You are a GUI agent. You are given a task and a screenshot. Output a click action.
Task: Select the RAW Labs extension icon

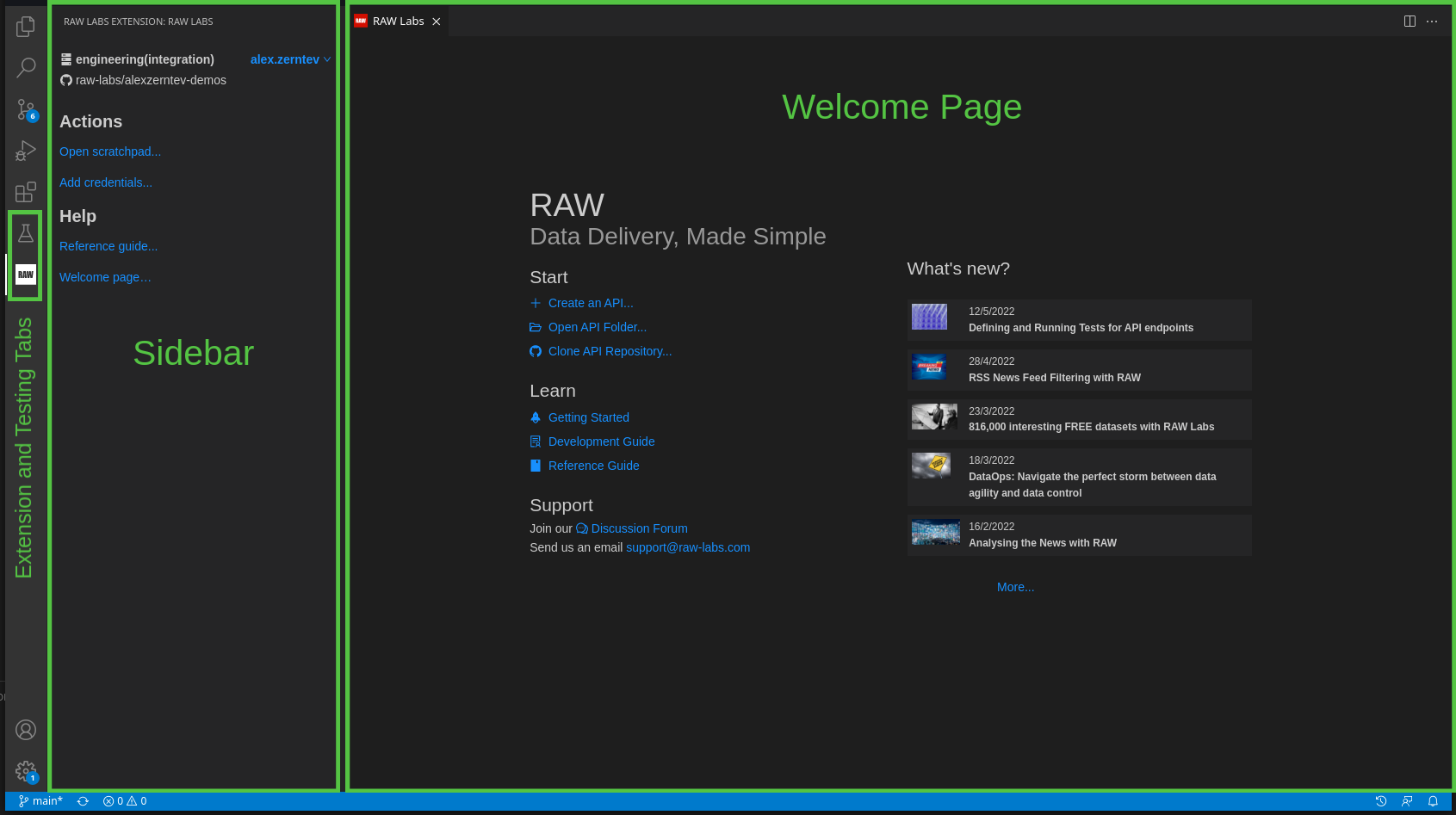(x=26, y=275)
